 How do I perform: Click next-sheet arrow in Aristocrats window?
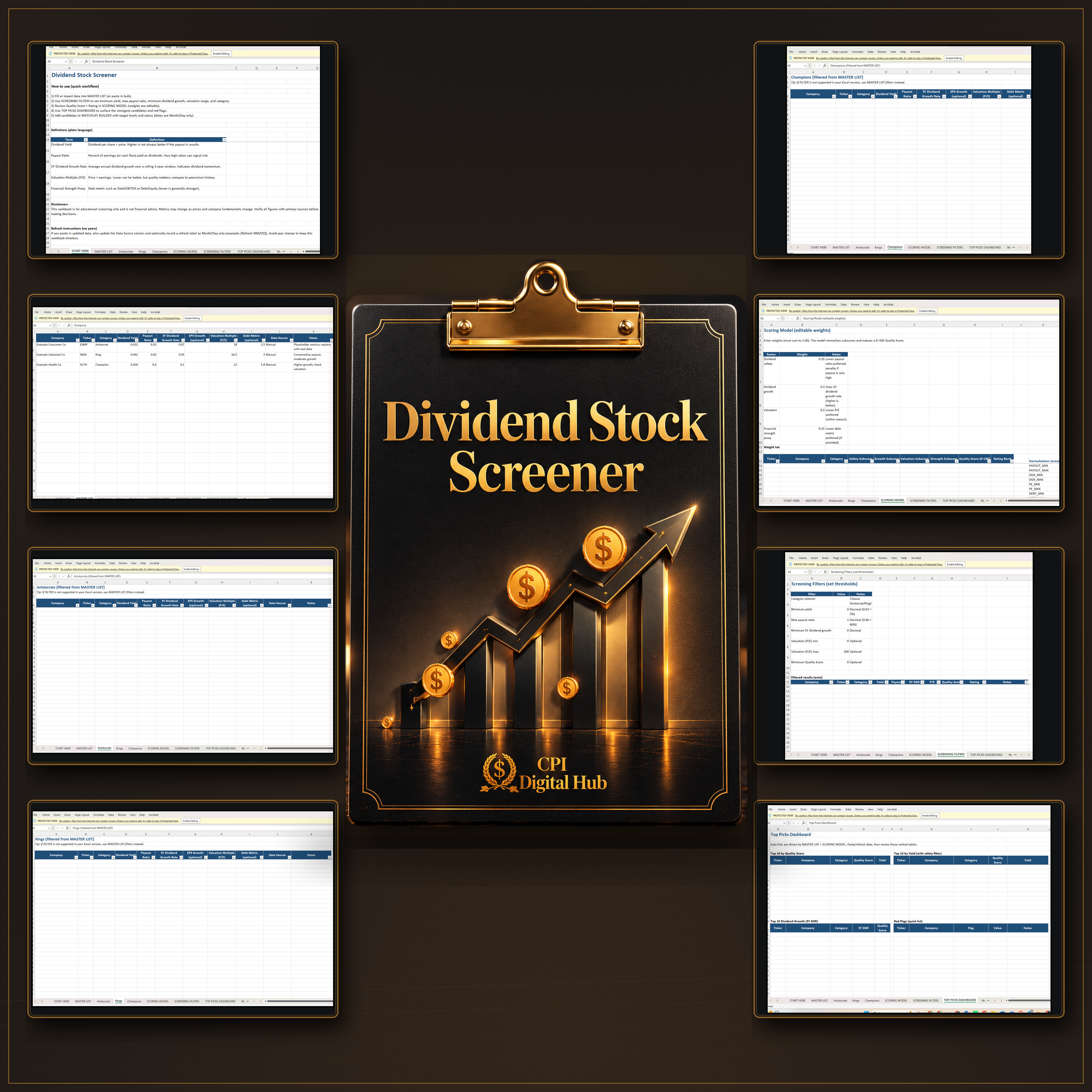click(x=44, y=748)
